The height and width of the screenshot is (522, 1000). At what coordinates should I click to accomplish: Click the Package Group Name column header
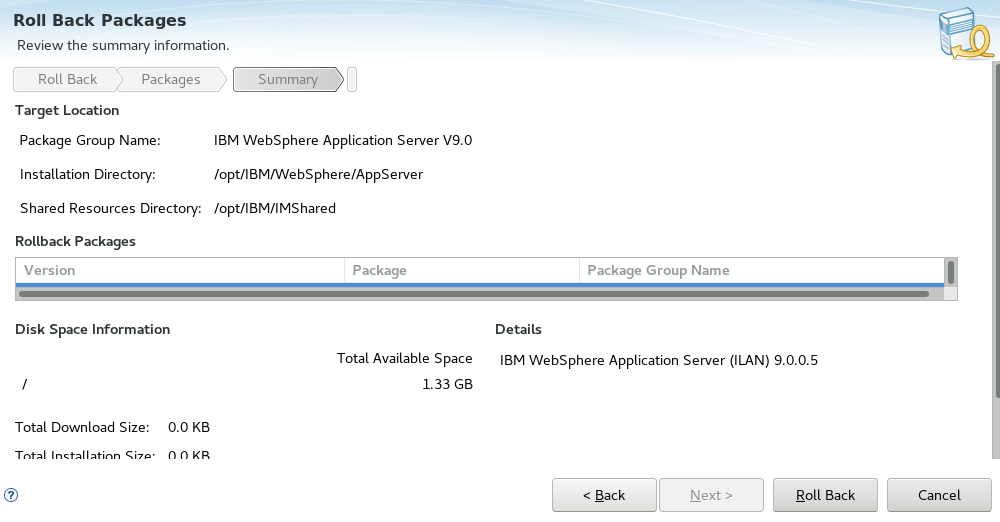click(761, 271)
